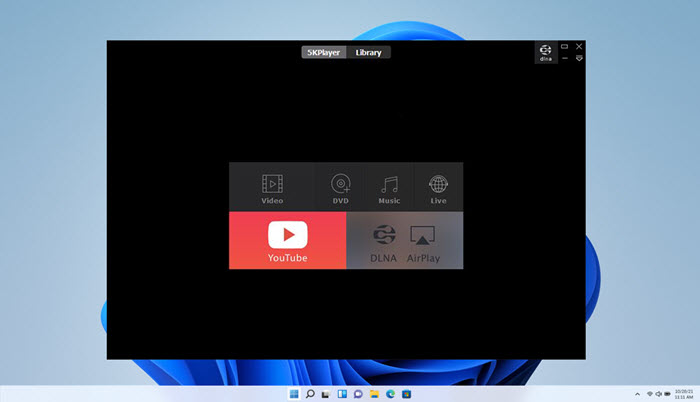Open the Music file option
The height and width of the screenshot is (402, 700).
click(389, 189)
